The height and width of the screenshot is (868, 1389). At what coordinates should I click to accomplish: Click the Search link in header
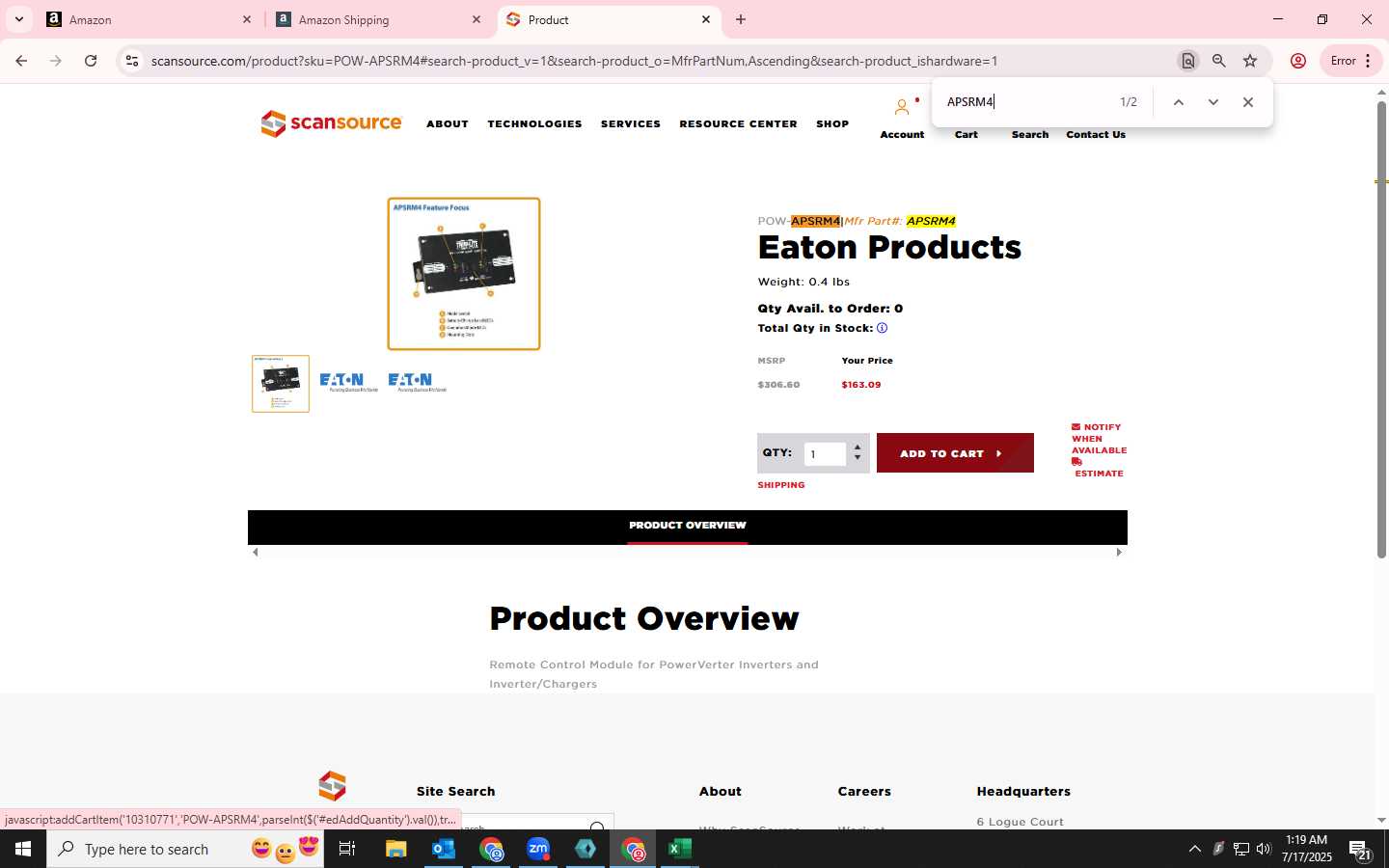tap(1029, 134)
